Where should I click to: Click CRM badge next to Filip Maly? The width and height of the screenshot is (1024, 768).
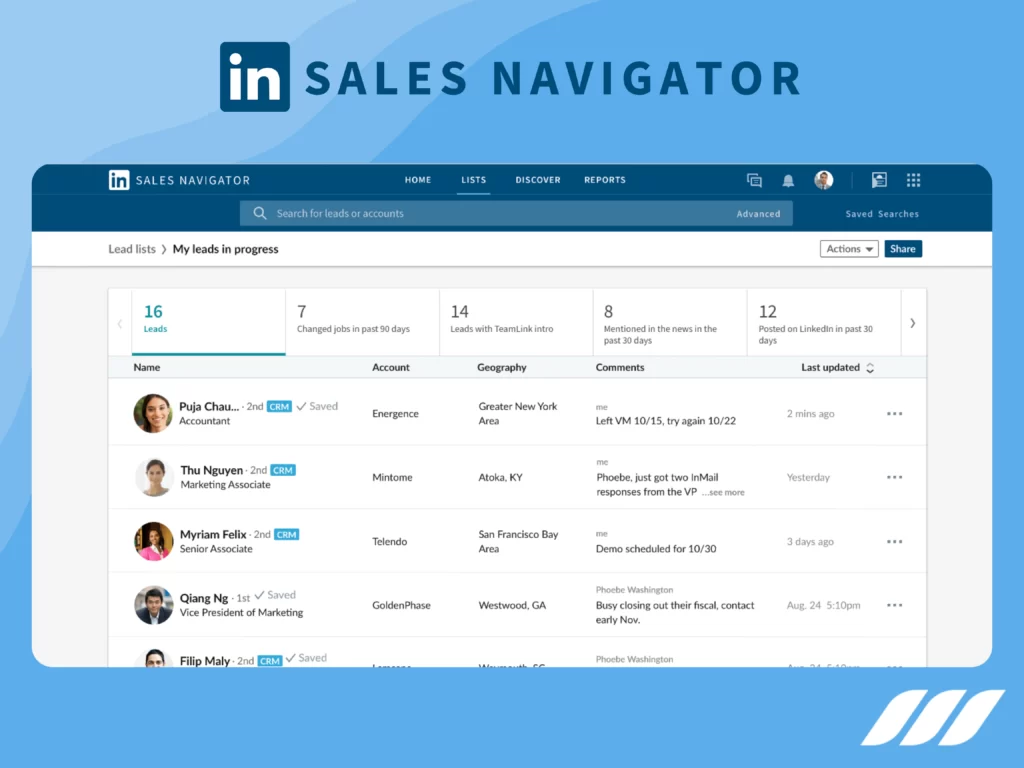click(x=270, y=661)
